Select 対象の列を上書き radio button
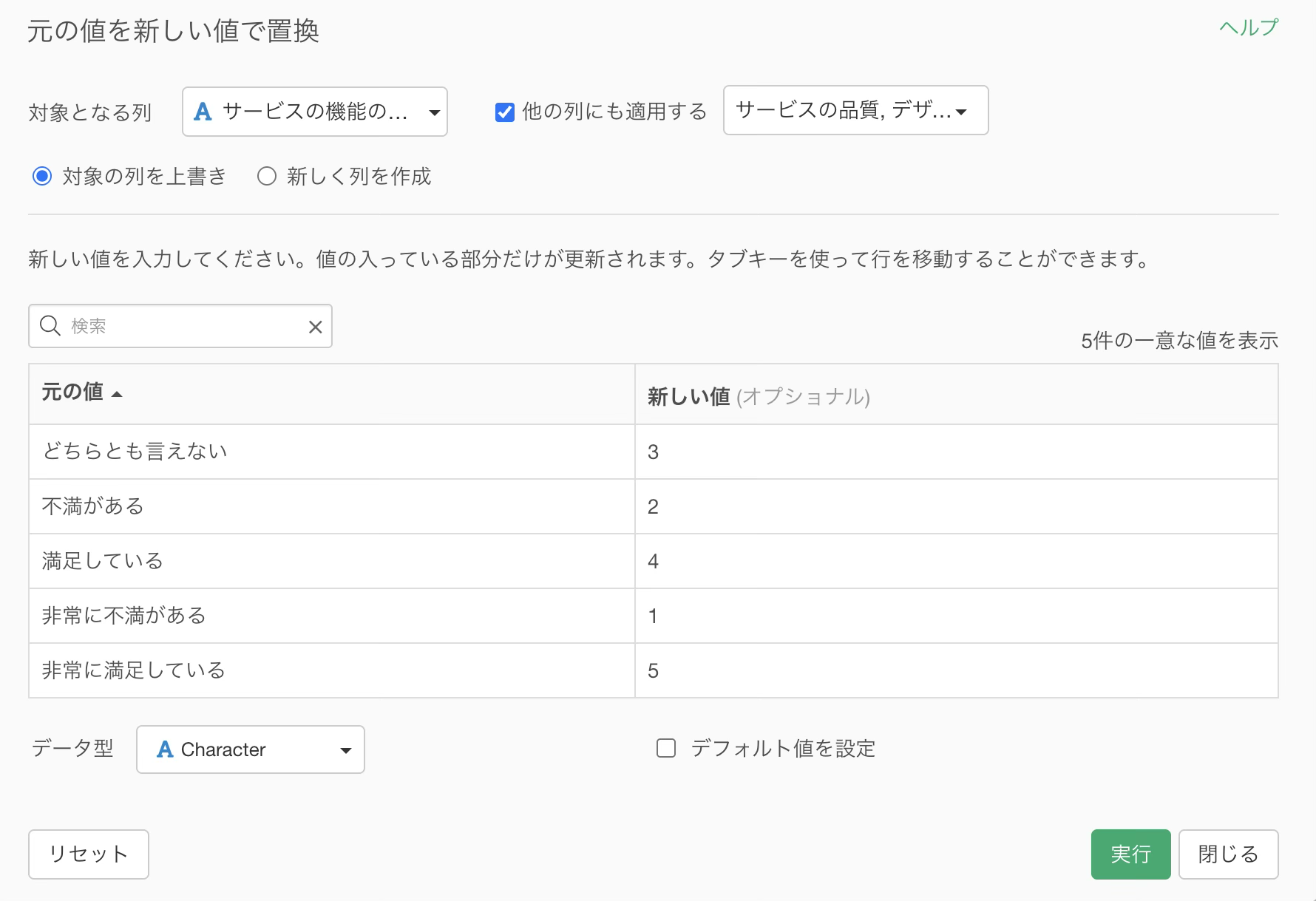The width and height of the screenshot is (1316, 901). 42,176
